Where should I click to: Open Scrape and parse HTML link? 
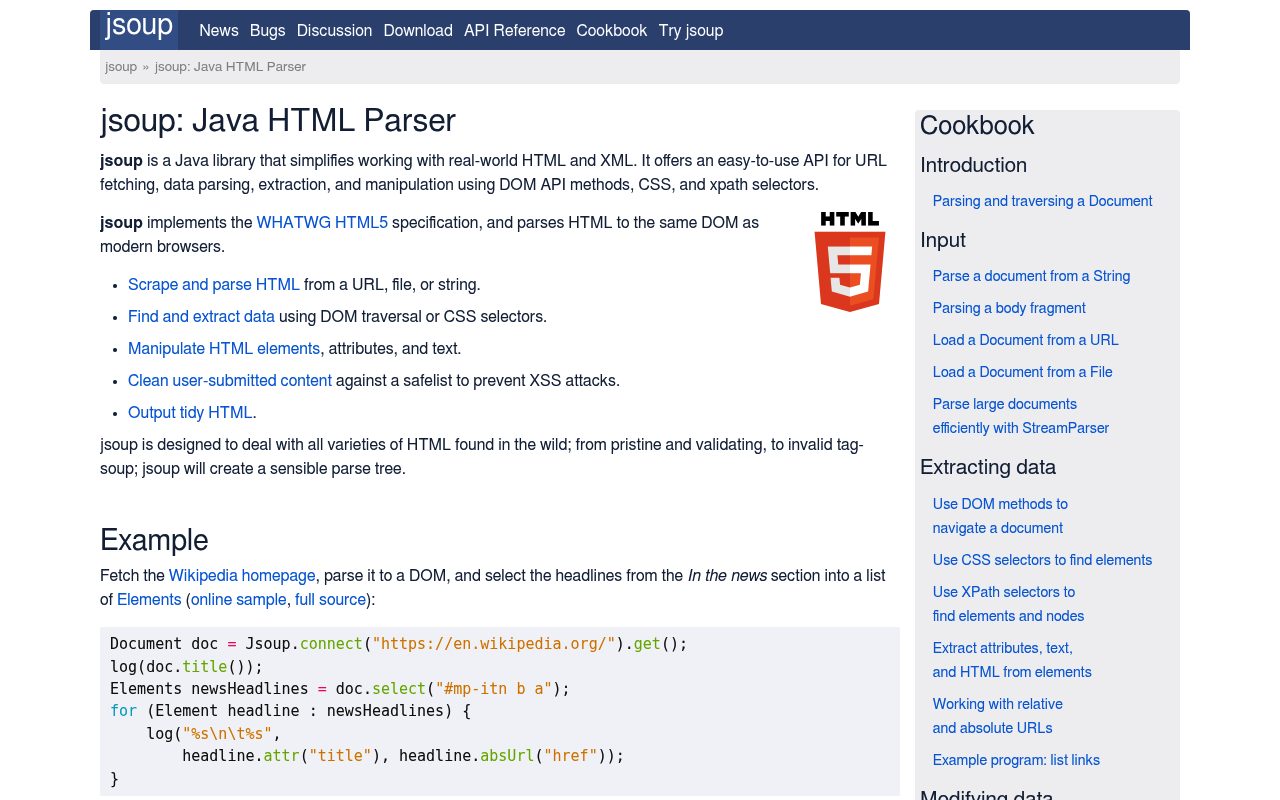tap(214, 285)
